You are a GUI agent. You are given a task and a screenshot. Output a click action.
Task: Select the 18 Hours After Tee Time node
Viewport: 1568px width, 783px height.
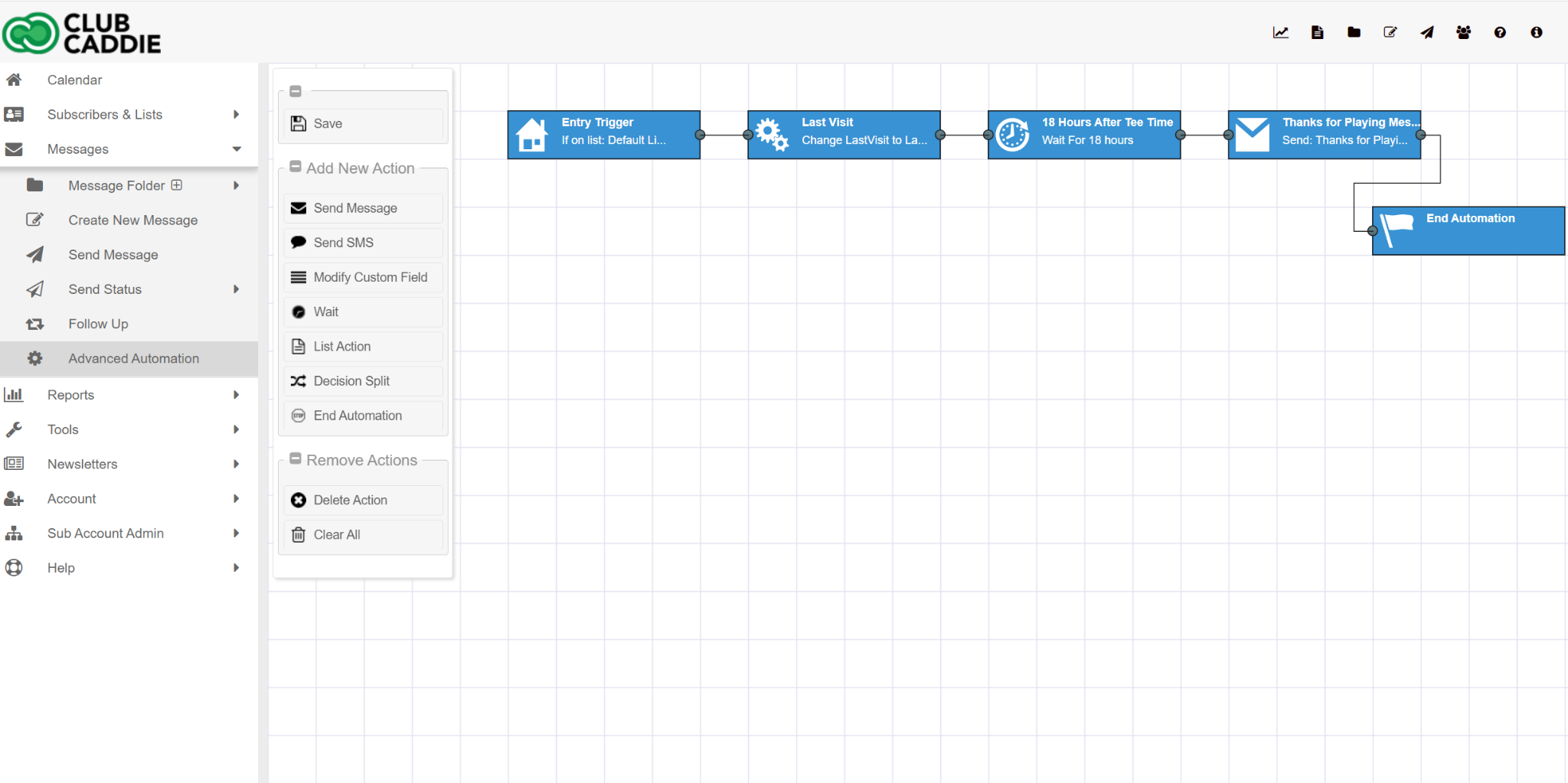point(1084,135)
